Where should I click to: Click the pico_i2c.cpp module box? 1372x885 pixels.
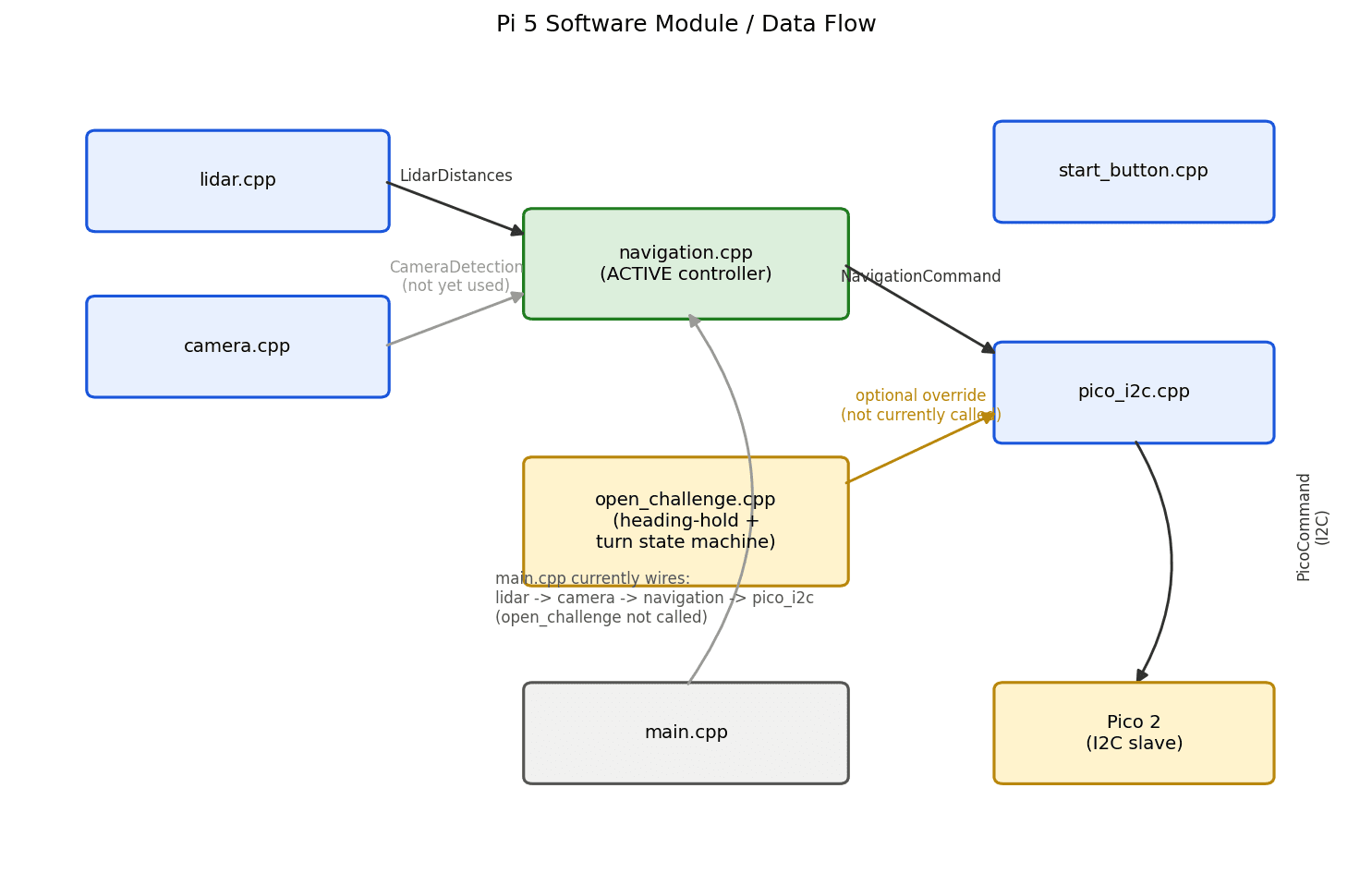pyautogui.click(x=1134, y=393)
